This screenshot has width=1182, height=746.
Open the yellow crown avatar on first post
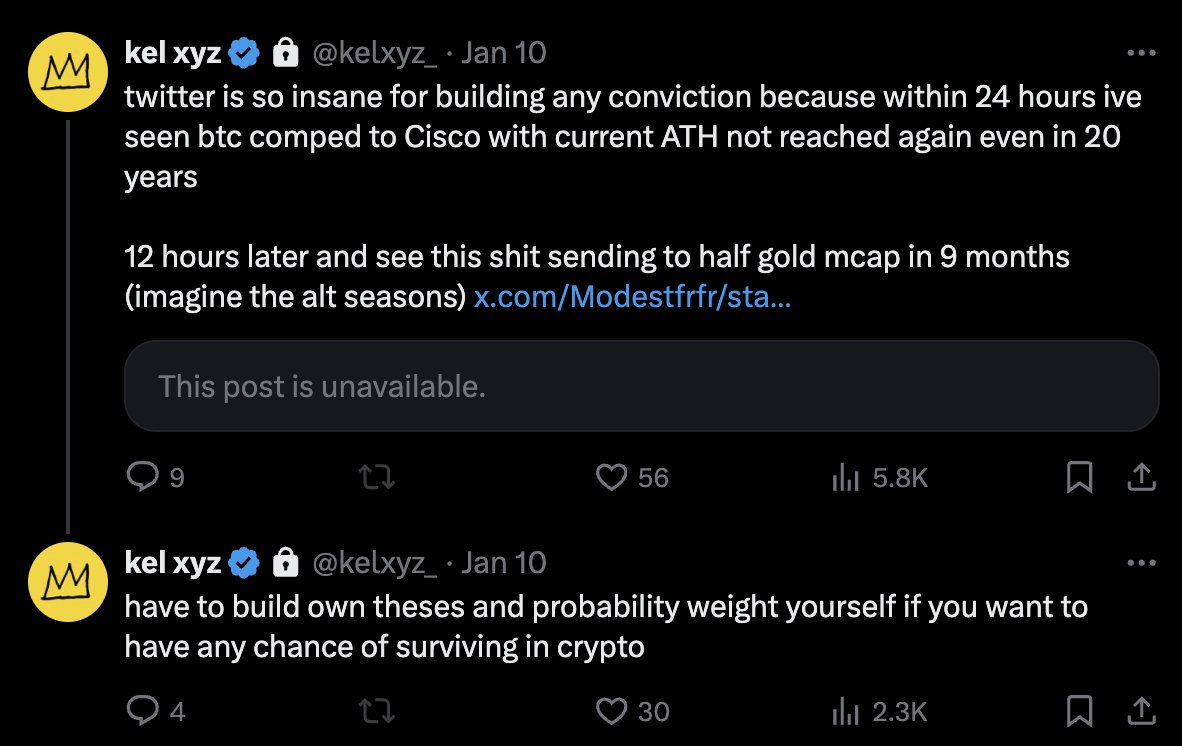tap(66, 72)
